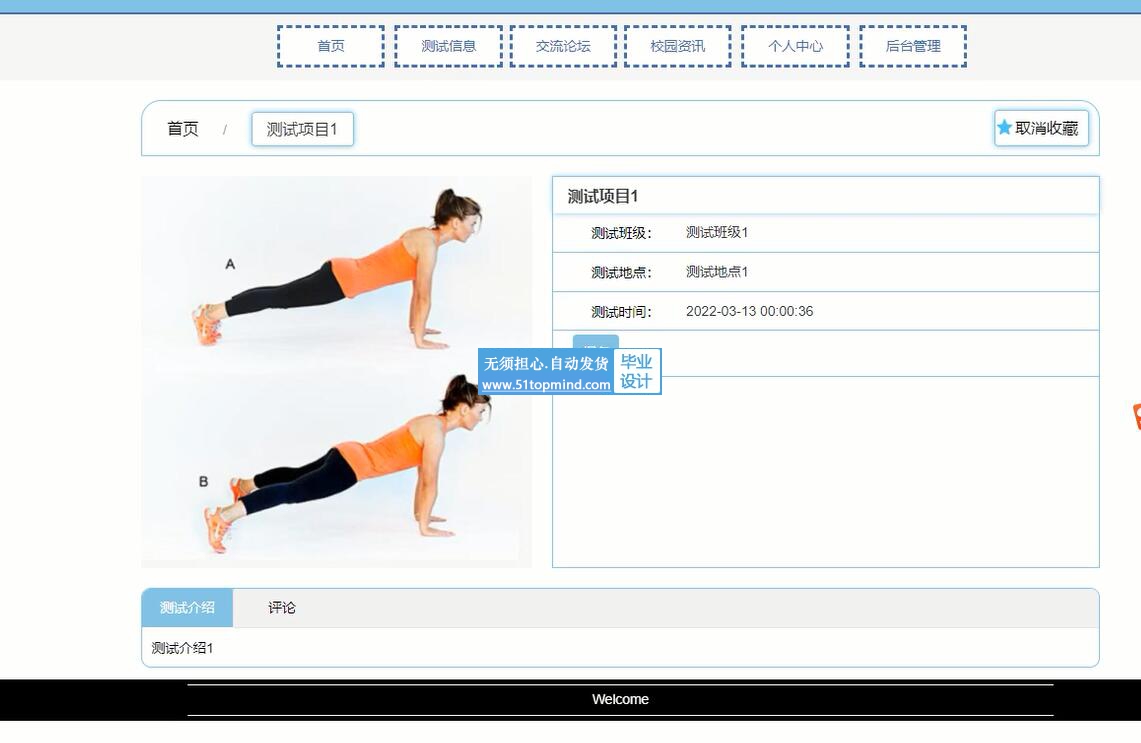Select 测试项目1 breadcrumb item

pos(302,129)
